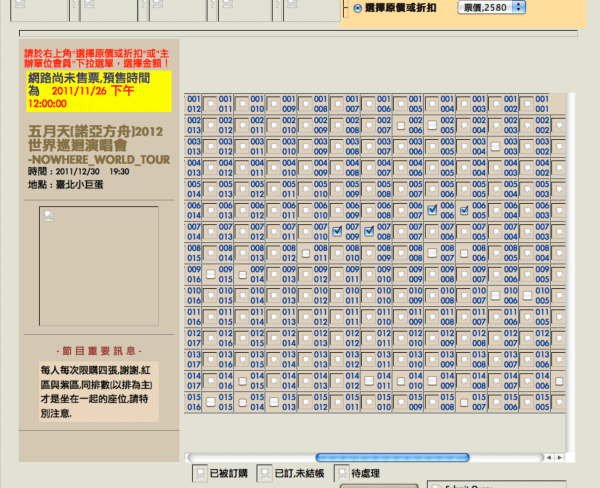Tick checkbox for row 015 seat 013
The image size is (600, 488).
pos(274,402)
